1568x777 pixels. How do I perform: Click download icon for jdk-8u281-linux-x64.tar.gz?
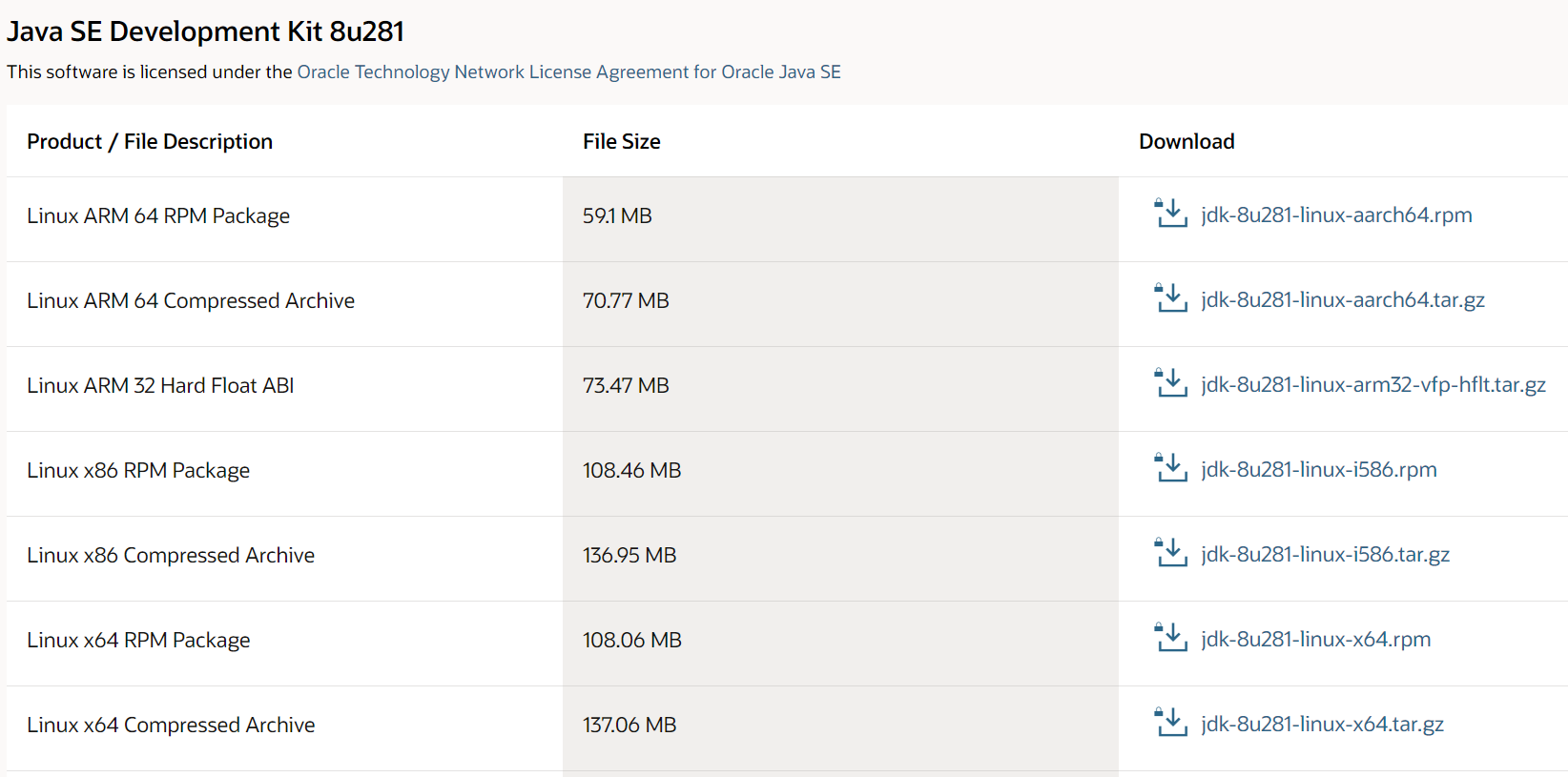(x=1170, y=723)
